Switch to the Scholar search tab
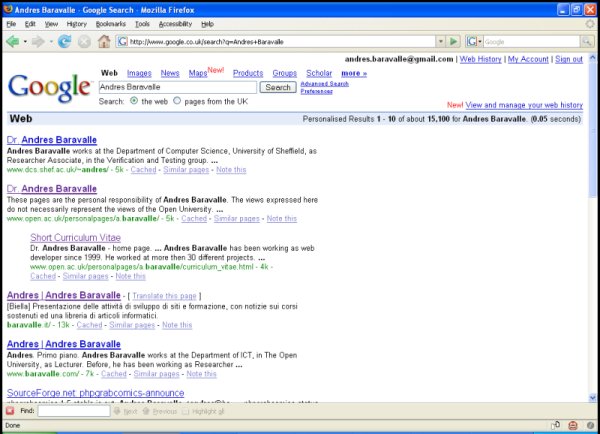 [319, 73]
